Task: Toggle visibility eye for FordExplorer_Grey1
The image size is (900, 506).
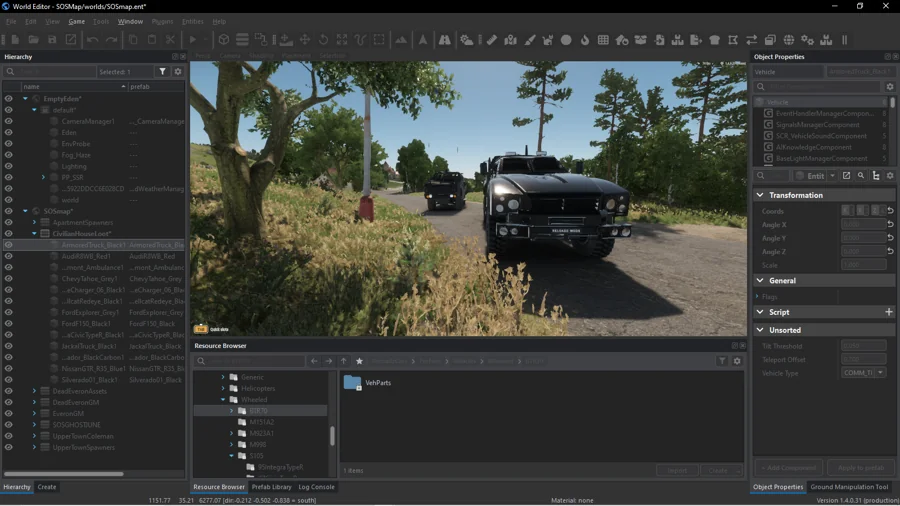Action: [9, 312]
